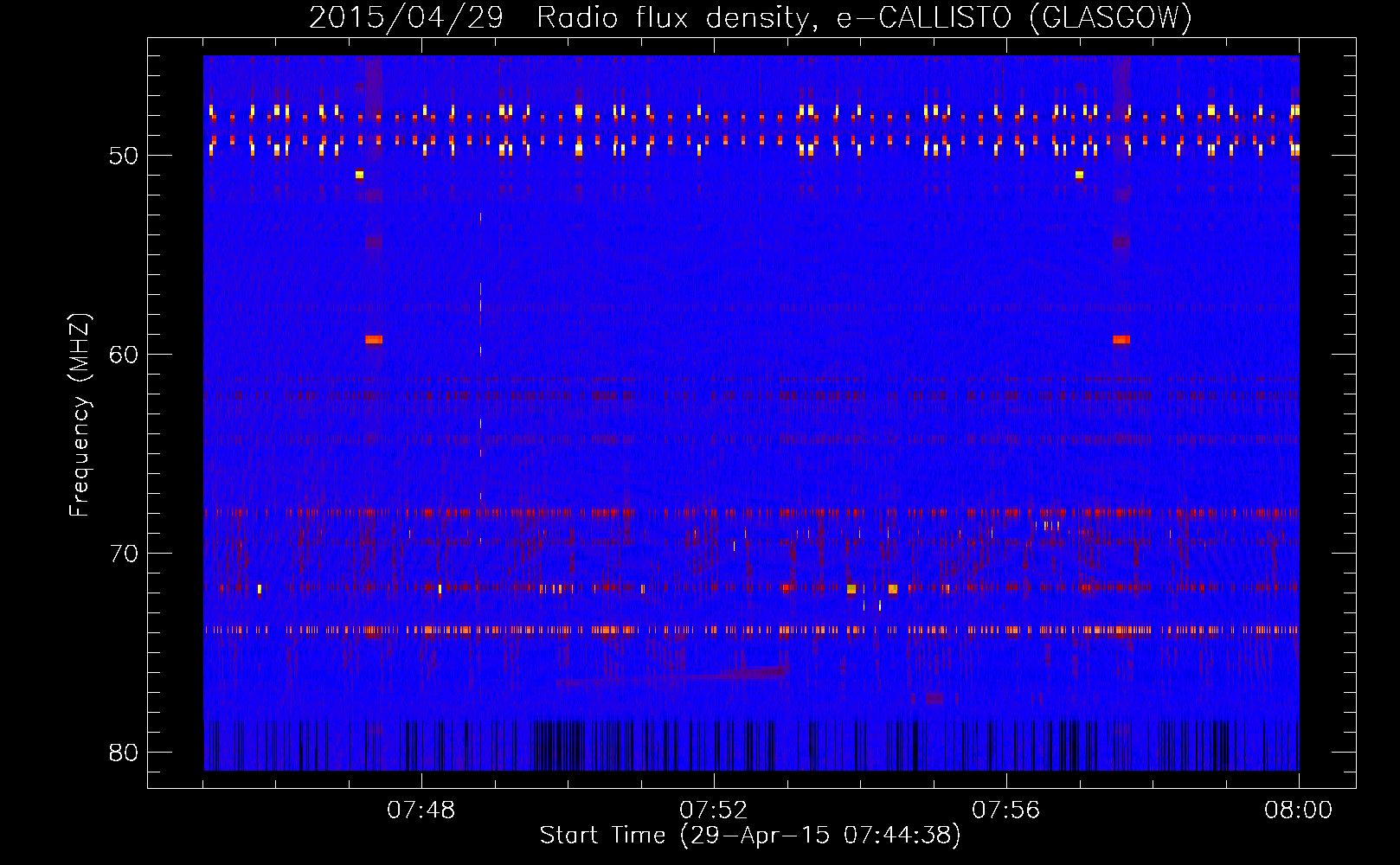The height and width of the screenshot is (865, 1400).
Task: Click the 70 frequency tick label
Action: [x=124, y=554]
